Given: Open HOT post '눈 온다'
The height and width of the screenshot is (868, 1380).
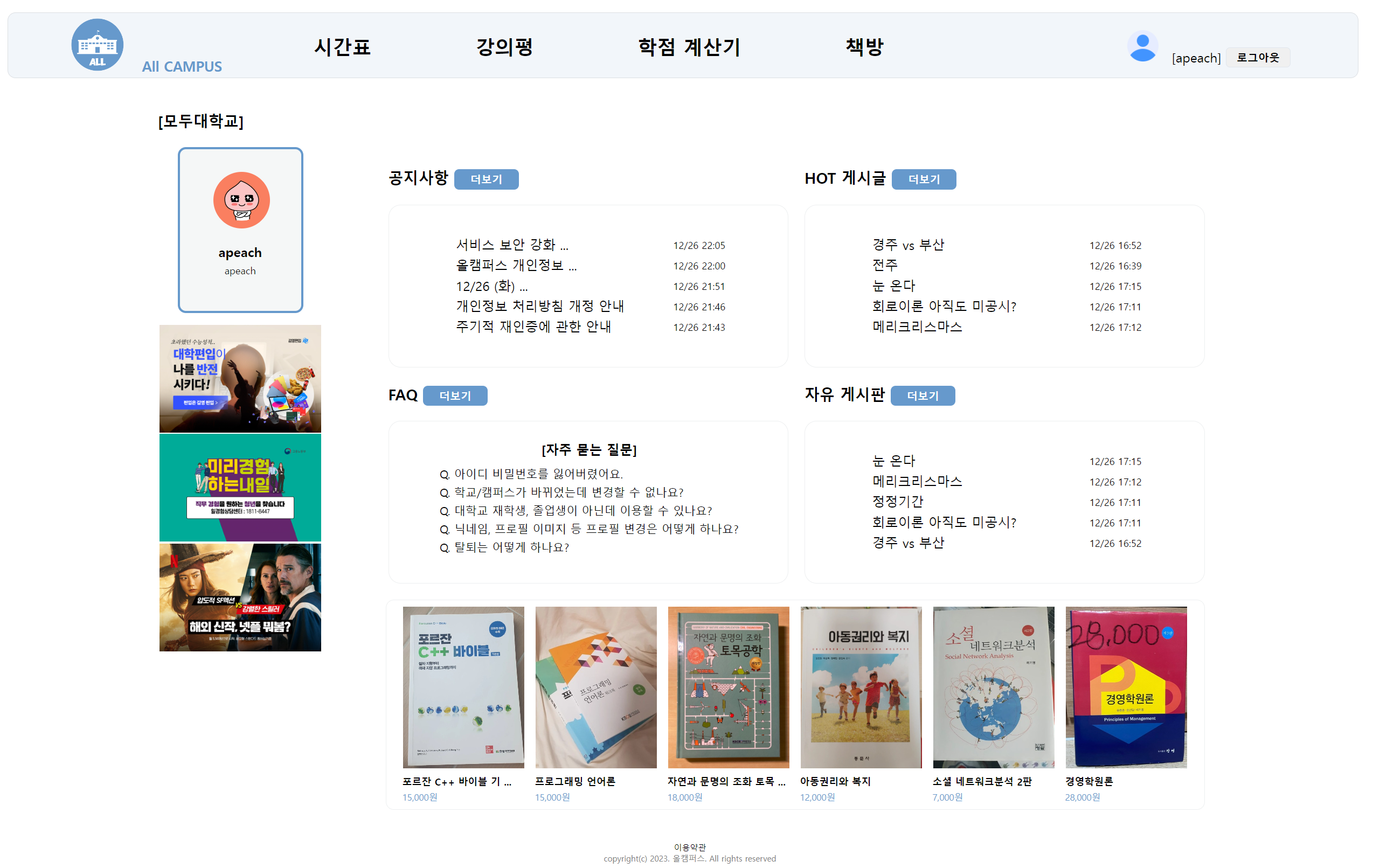Looking at the screenshot, I should (894, 286).
